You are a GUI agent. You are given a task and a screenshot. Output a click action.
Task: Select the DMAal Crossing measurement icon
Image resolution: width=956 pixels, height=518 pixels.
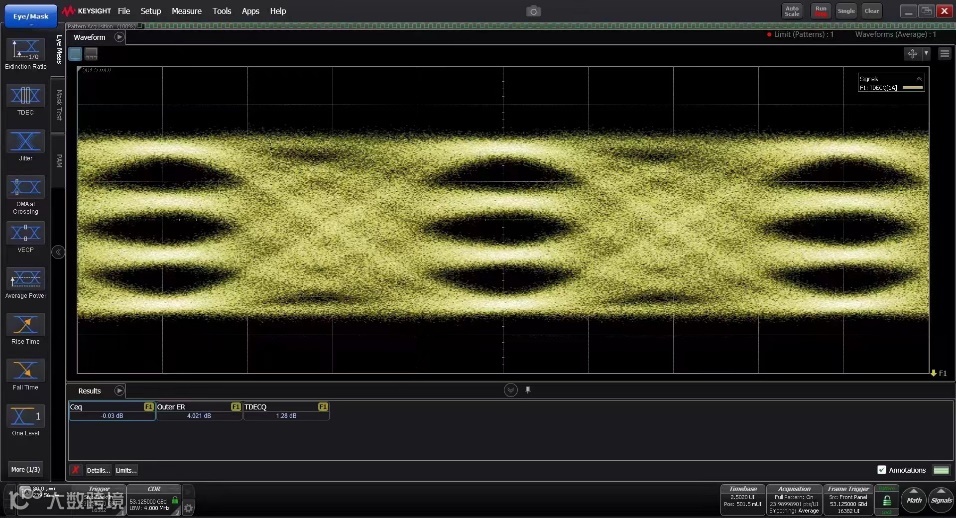[25, 187]
